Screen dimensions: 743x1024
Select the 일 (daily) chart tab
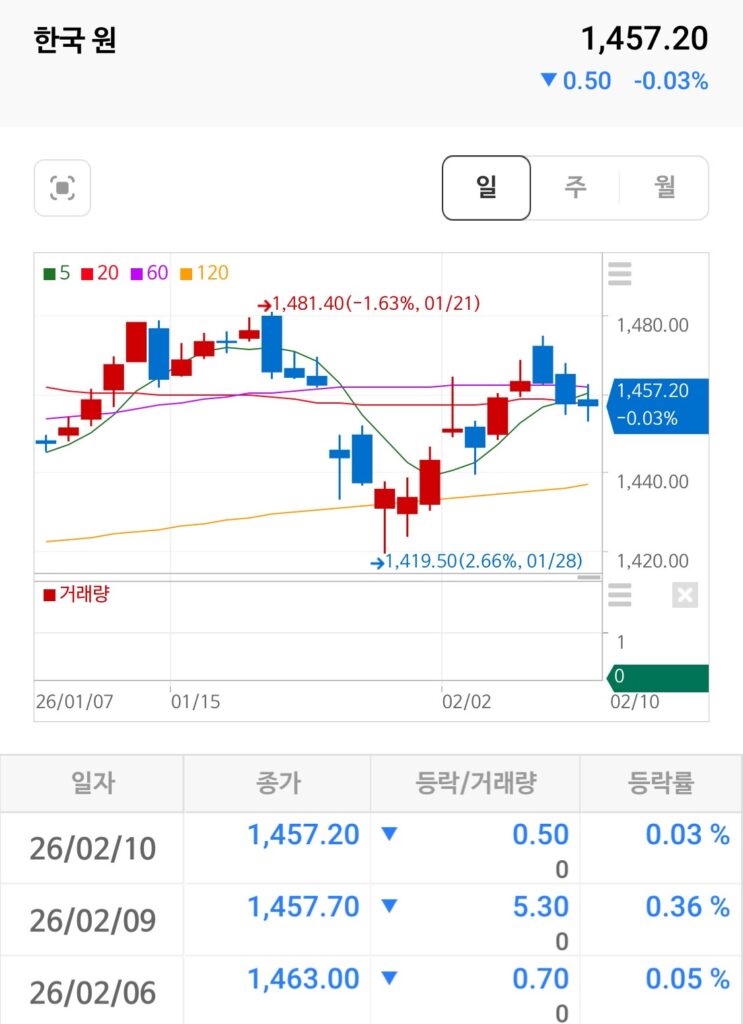(x=486, y=187)
